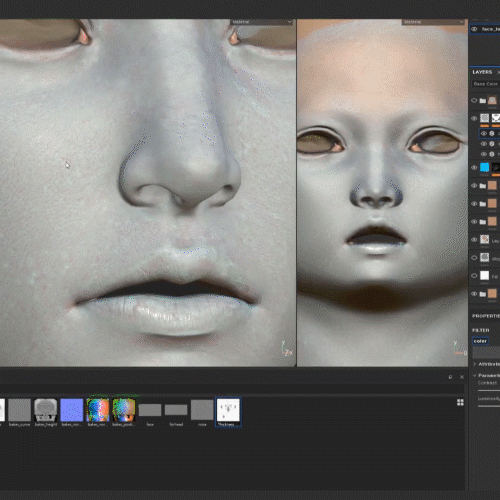Select the highlighted Thickness map thumbnail
This screenshot has width=500, height=500.
pyautogui.click(x=228, y=410)
